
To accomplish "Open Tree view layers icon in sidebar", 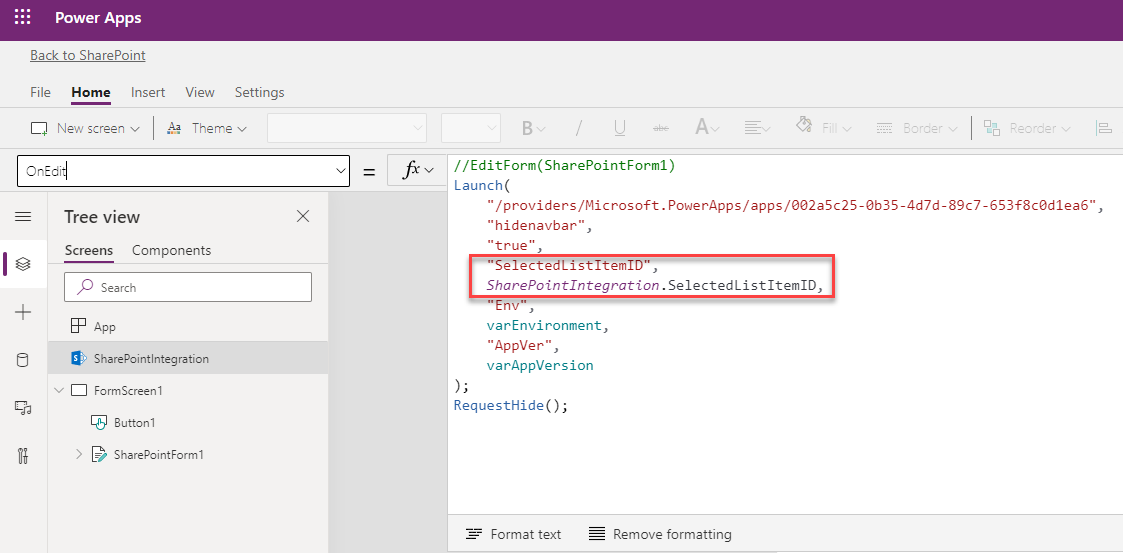I will pos(23,264).
